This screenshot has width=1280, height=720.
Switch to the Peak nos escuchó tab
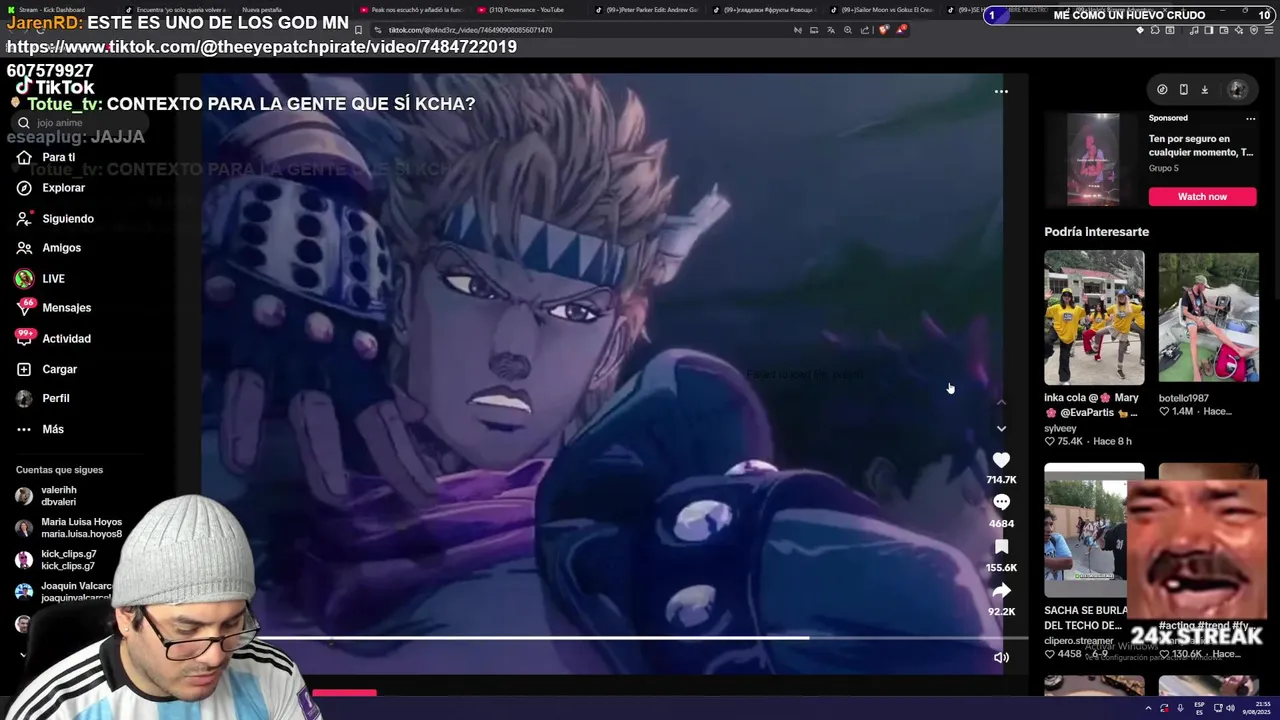[410, 10]
